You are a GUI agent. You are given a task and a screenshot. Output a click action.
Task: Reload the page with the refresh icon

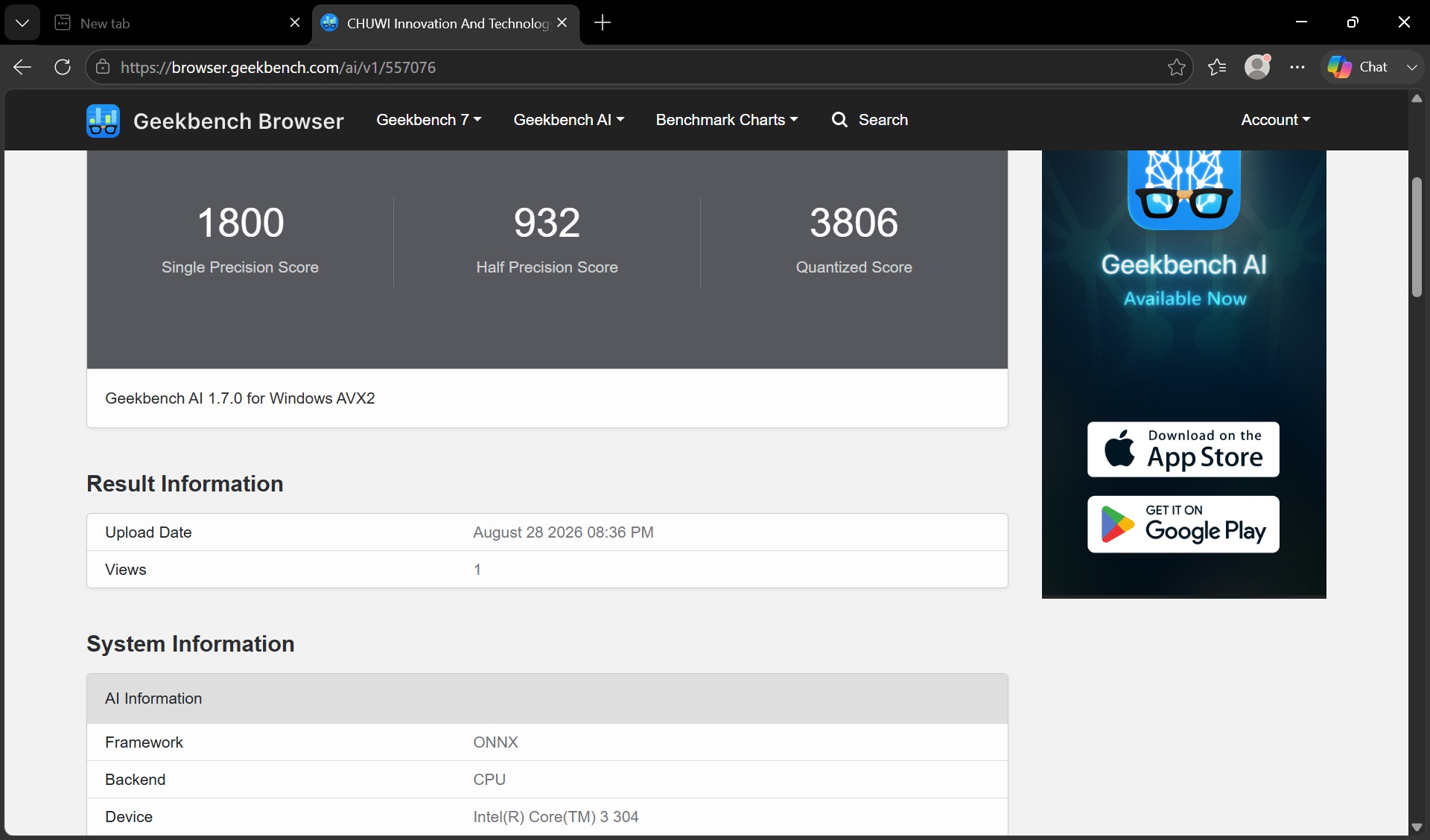click(x=63, y=67)
